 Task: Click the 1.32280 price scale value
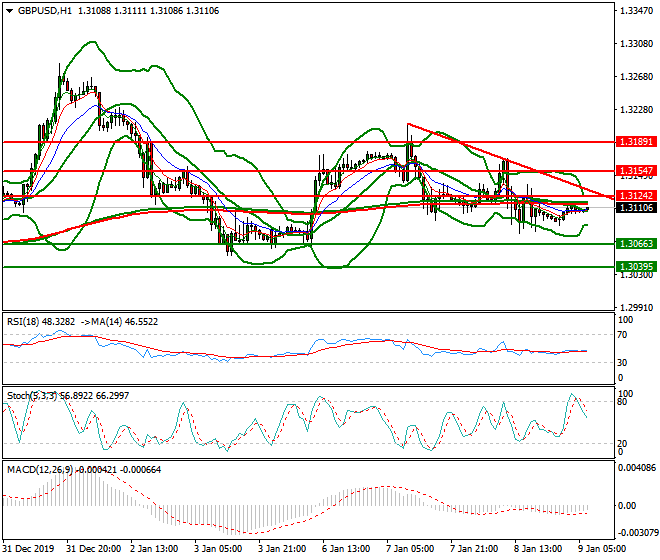(637, 110)
